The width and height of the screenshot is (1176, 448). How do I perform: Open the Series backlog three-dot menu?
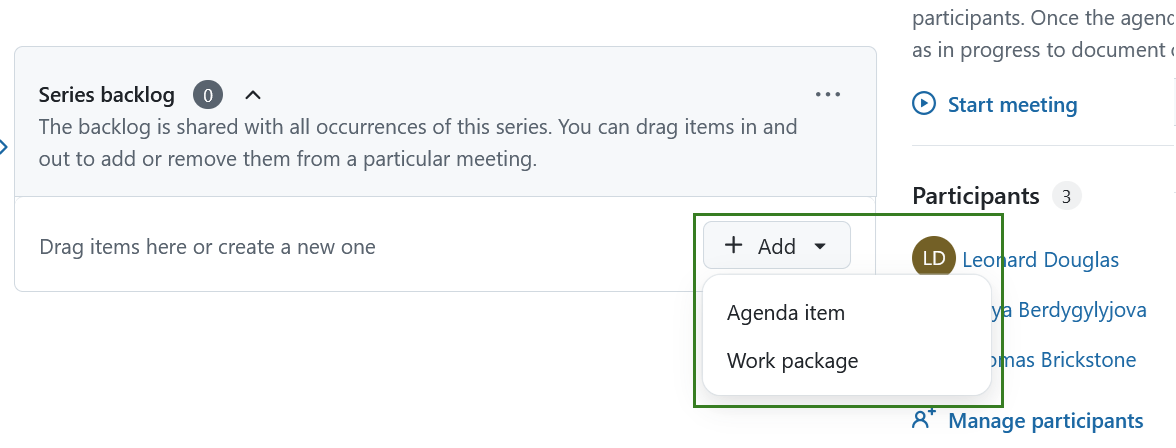[x=828, y=94]
